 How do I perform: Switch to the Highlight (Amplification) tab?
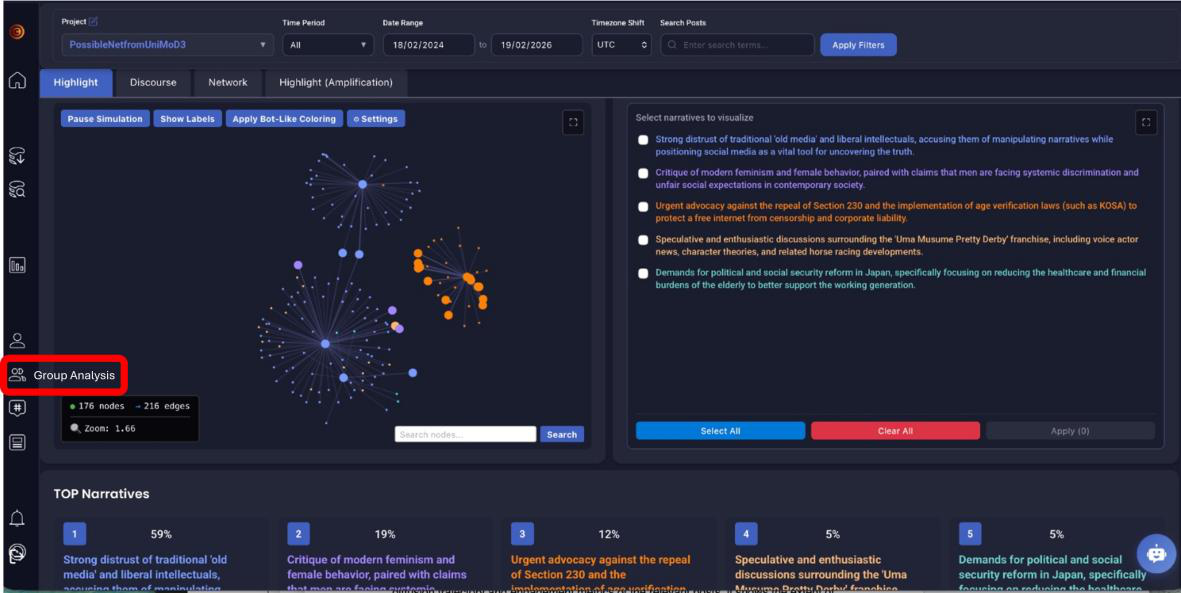click(336, 83)
